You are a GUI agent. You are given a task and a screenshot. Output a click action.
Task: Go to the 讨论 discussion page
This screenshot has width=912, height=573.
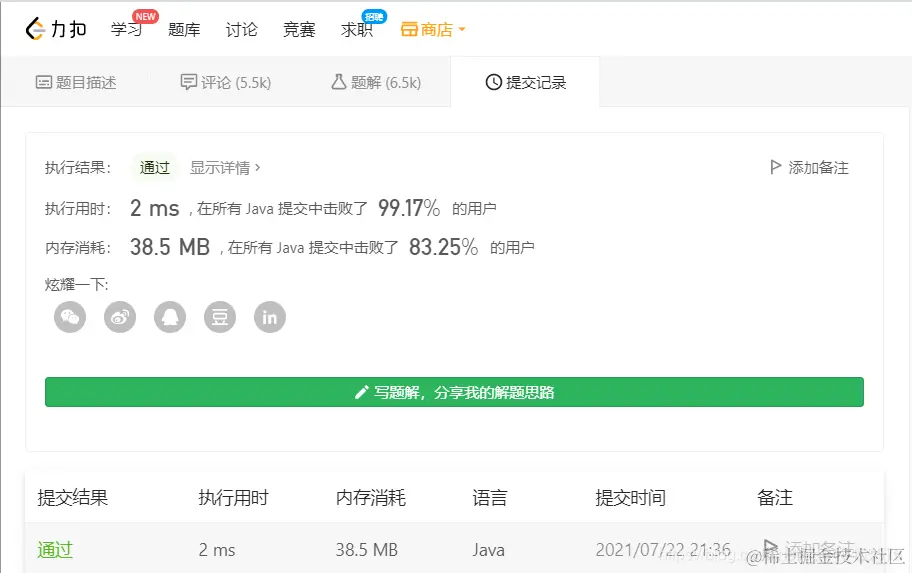241,29
